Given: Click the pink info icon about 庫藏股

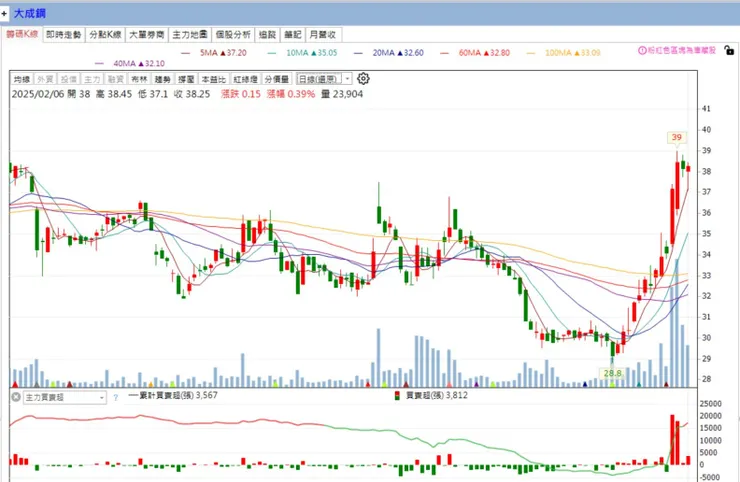Looking at the screenshot, I should pos(642,50).
